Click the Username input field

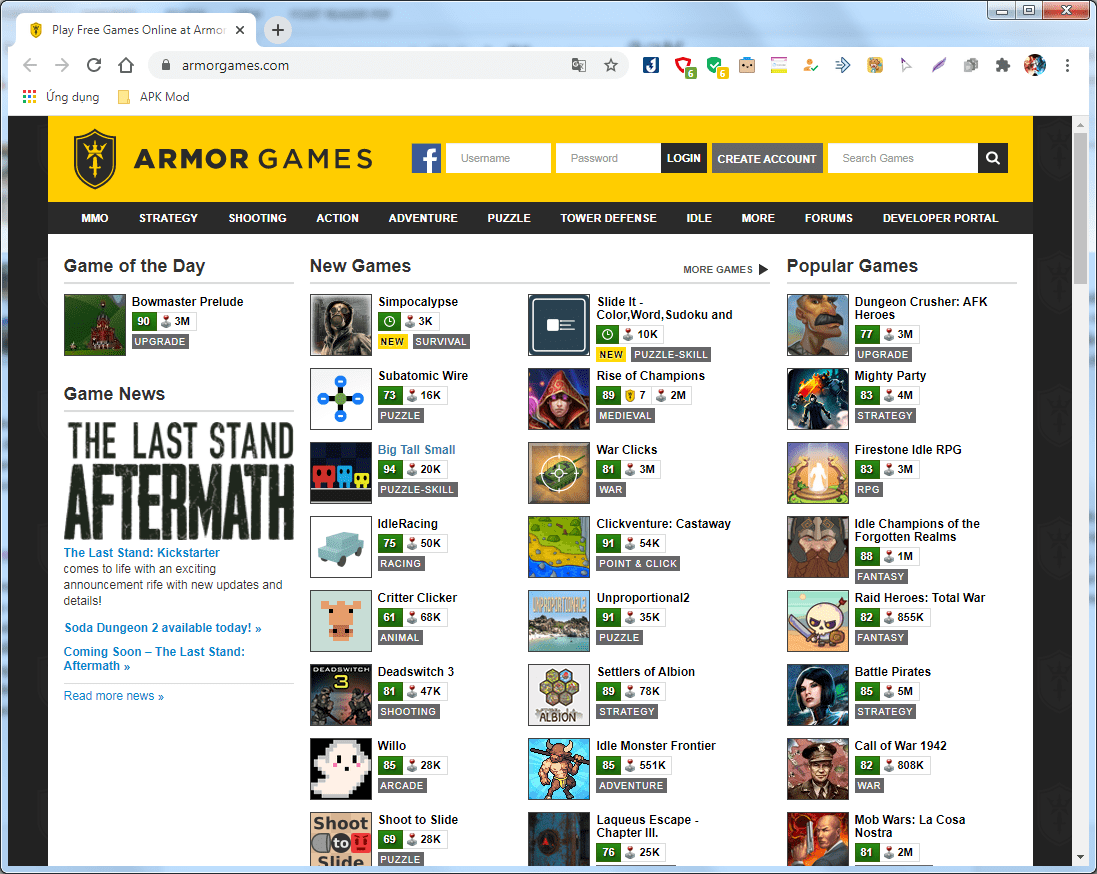click(x=498, y=158)
